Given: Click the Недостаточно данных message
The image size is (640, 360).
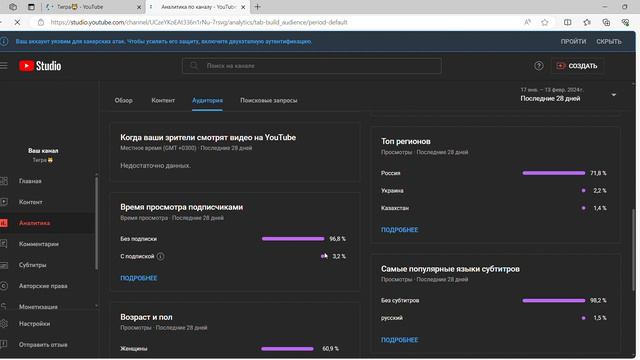Looking at the screenshot, I should (155, 166).
